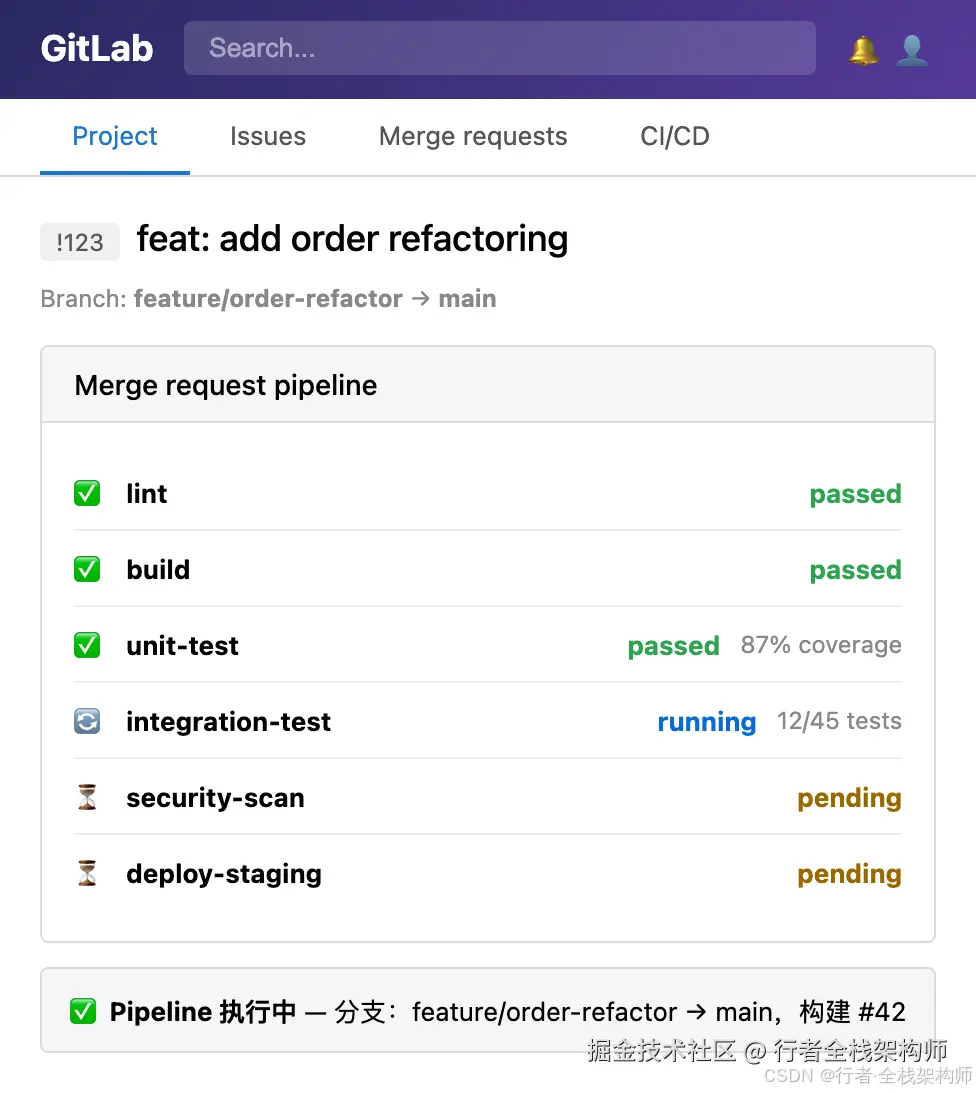Image resolution: width=976 pixels, height=1093 pixels.
Task: Click the running status of integration-test
Action: tap(707, 722)
